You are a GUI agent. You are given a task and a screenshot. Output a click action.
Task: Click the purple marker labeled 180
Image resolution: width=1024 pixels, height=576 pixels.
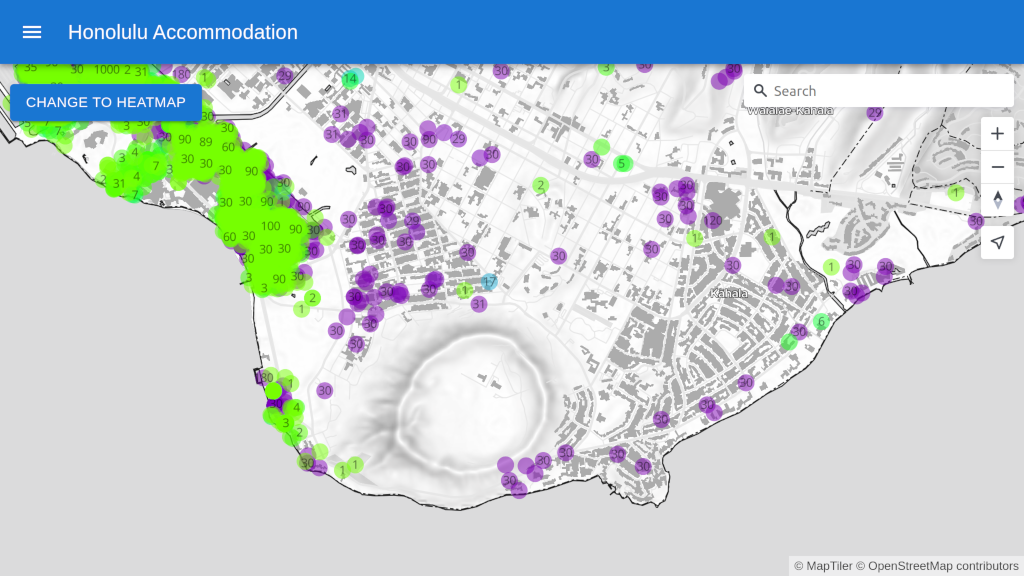coord(181,74)
